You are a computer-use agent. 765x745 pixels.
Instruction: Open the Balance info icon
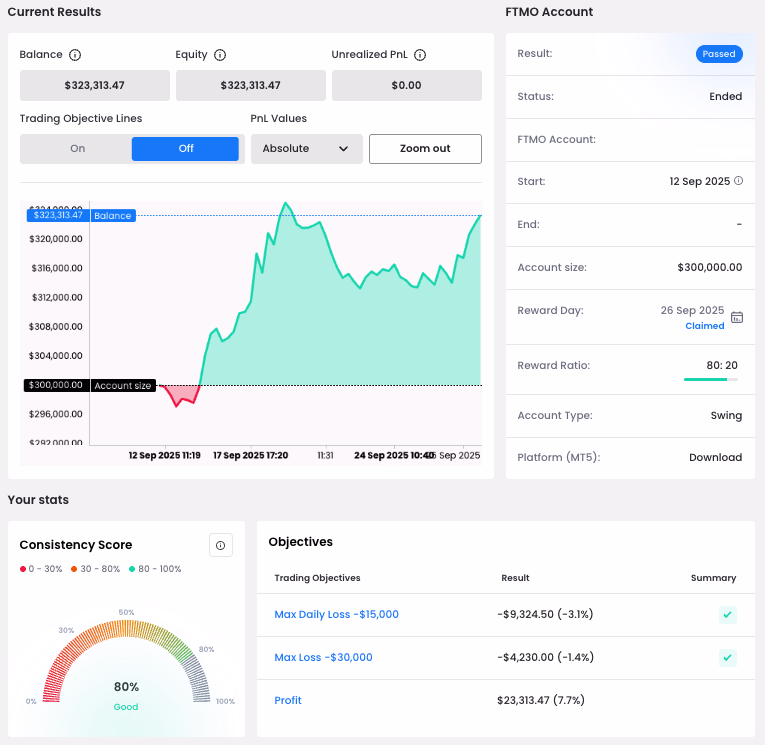(x=75, y=55)
